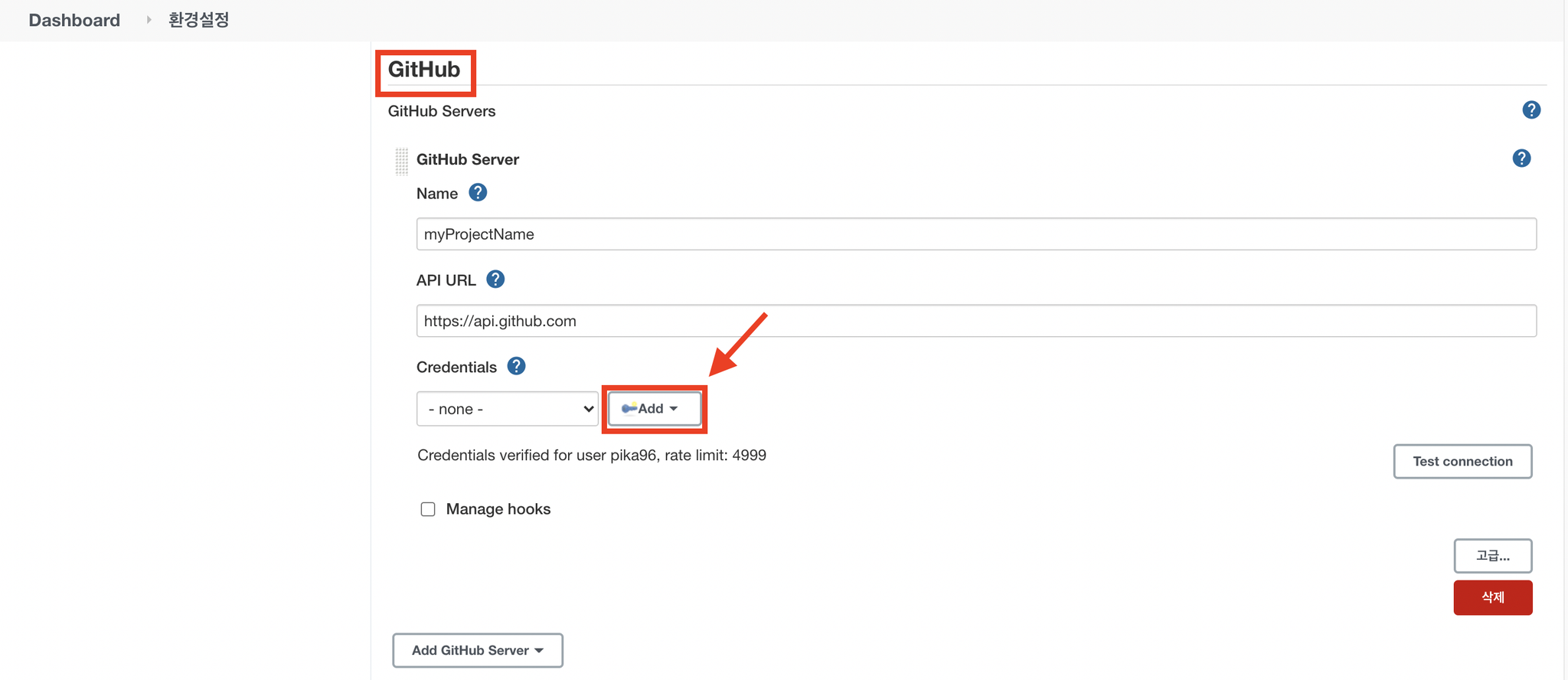Show help for the Name field
This screenshot has width=1568, height=680.
click(478, 193)
